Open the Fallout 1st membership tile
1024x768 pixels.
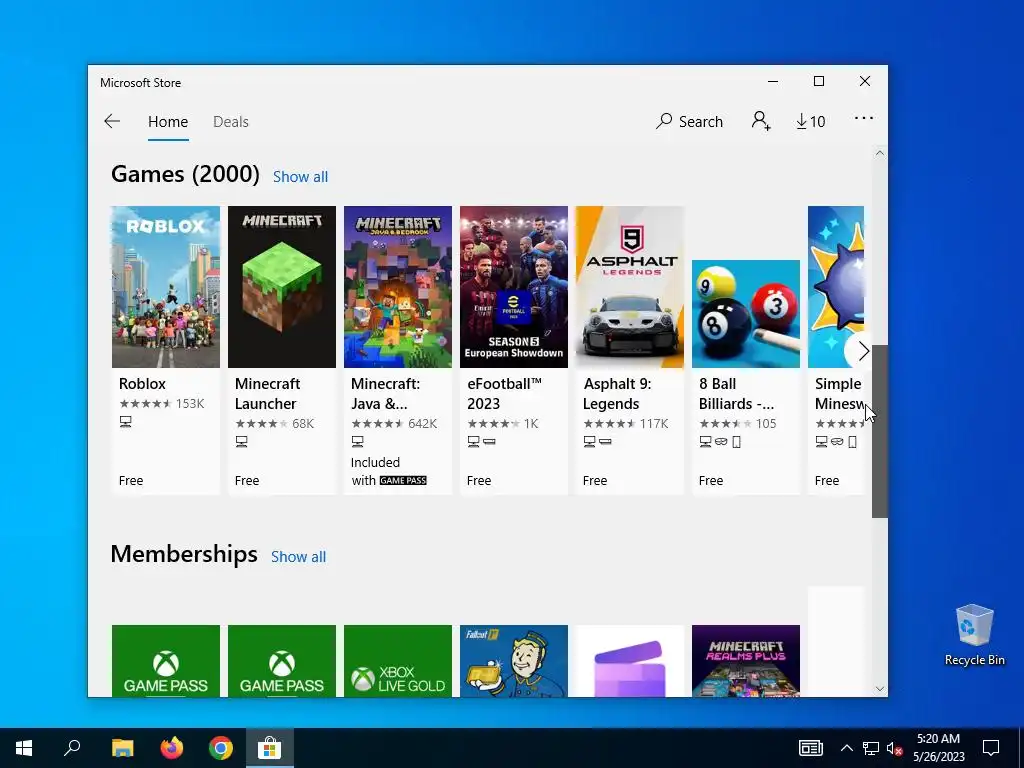[514, 661]
